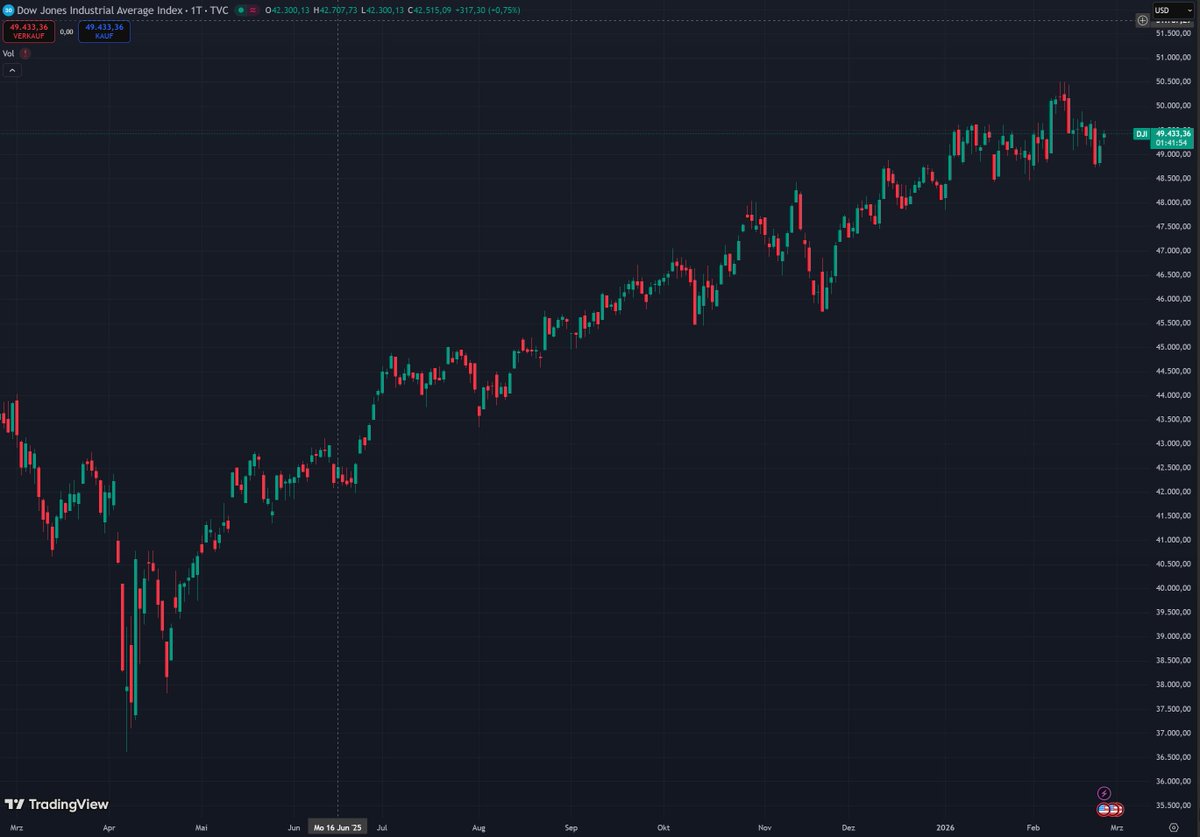This screenshot has width=1200, height=837.
Task: Open the purple lightning event marker
Action: [1104, 793]
